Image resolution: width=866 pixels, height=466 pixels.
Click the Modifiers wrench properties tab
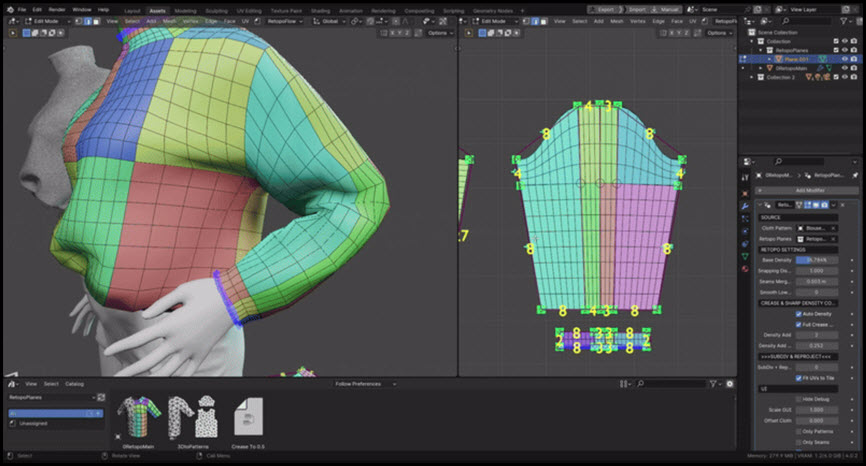(x=745, y=206)
